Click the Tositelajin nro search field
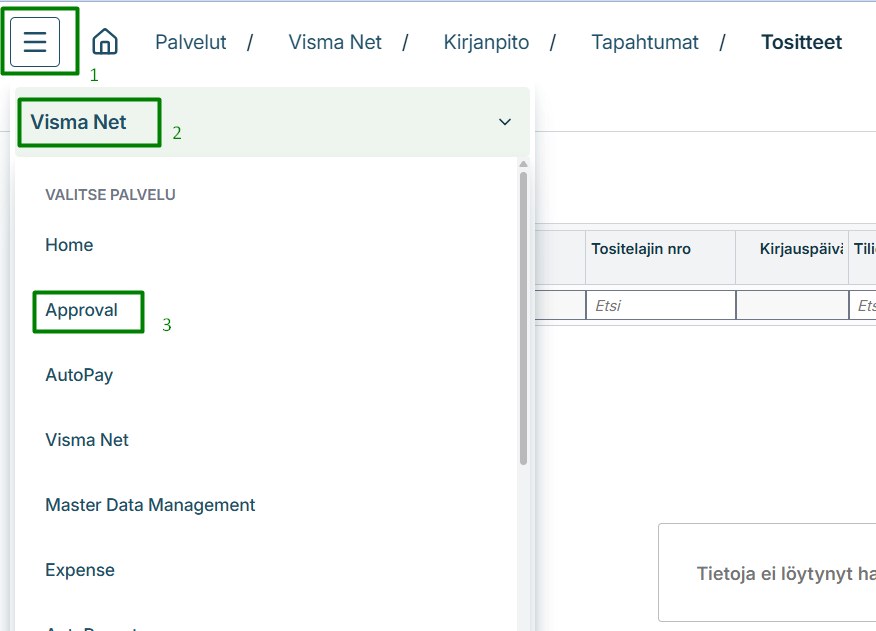876x631 pixels. (660, 305)
